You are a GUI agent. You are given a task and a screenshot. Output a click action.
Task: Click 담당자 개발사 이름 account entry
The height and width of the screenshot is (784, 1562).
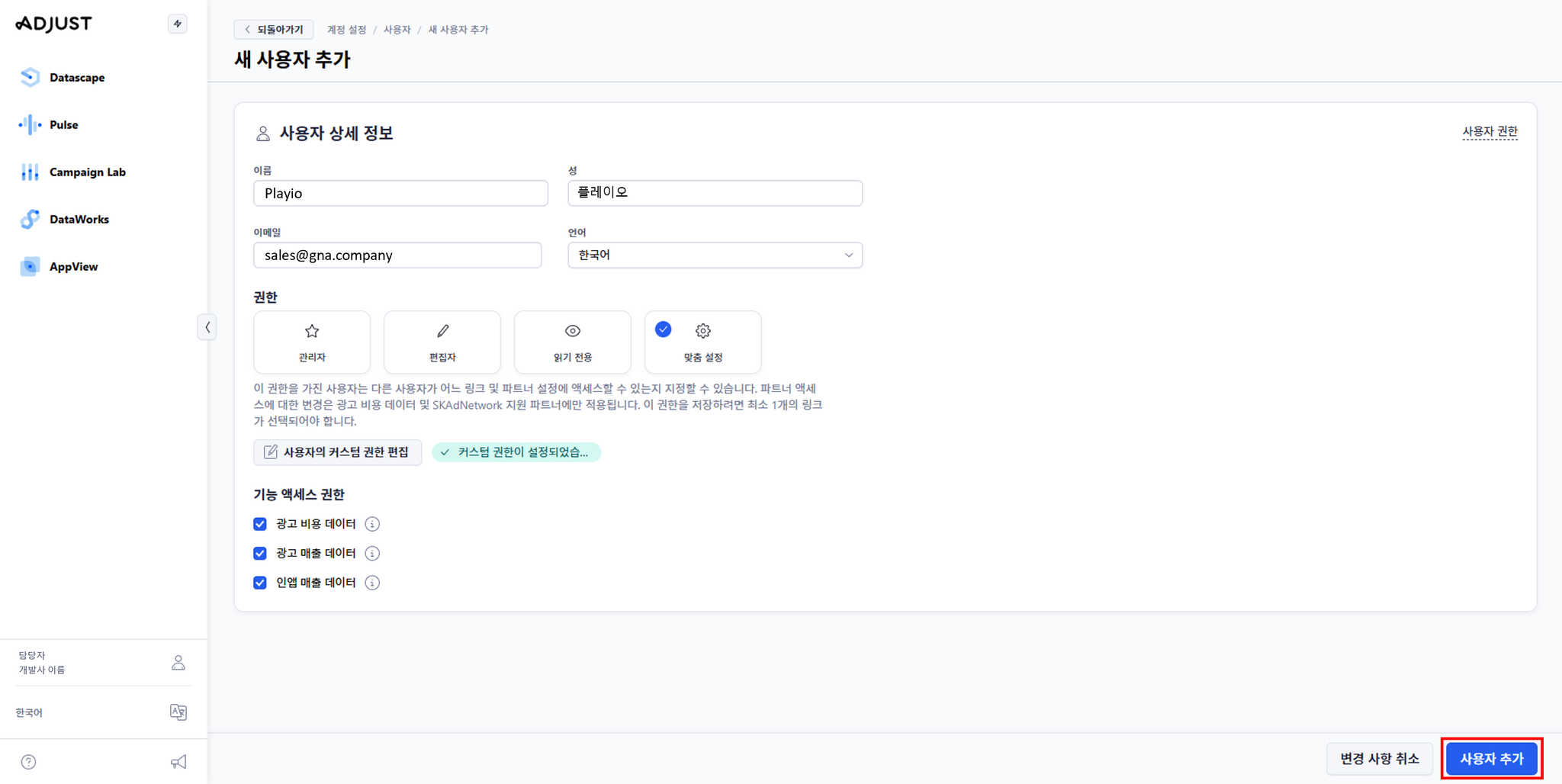pos(42,662)
